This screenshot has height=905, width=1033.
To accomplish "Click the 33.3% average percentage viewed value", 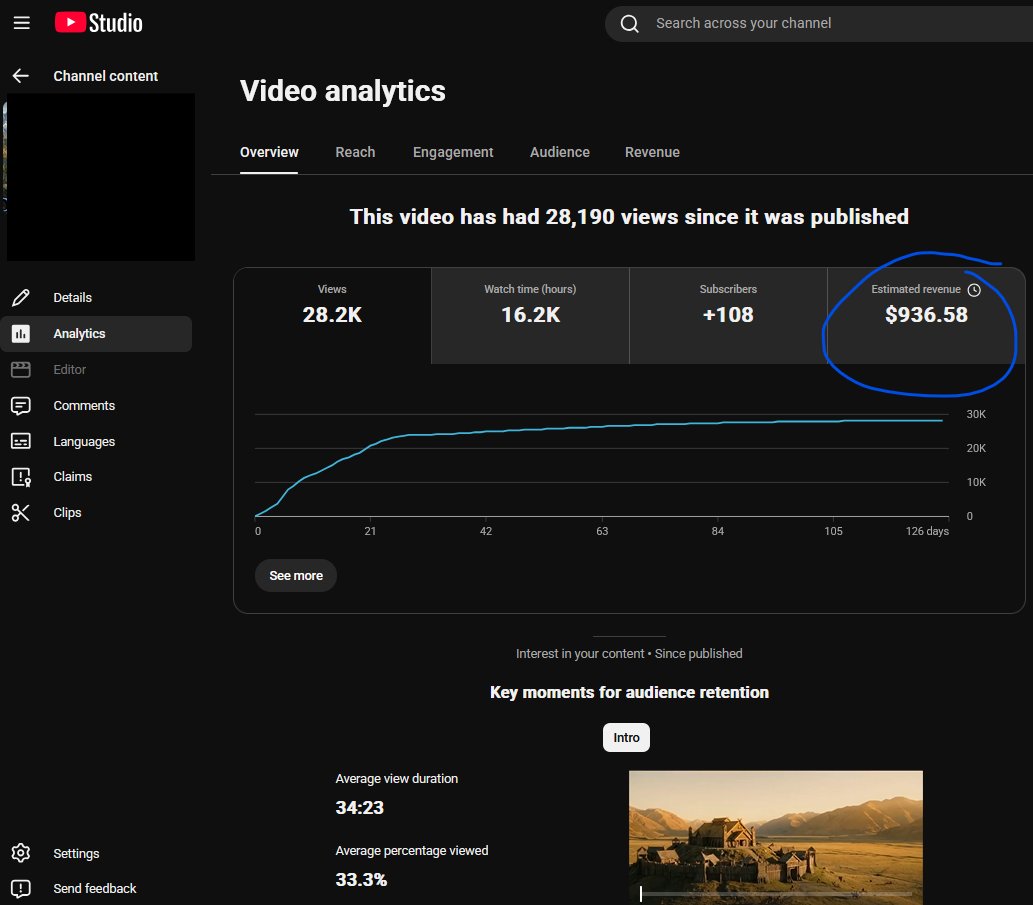I will (x=361, y=879).
